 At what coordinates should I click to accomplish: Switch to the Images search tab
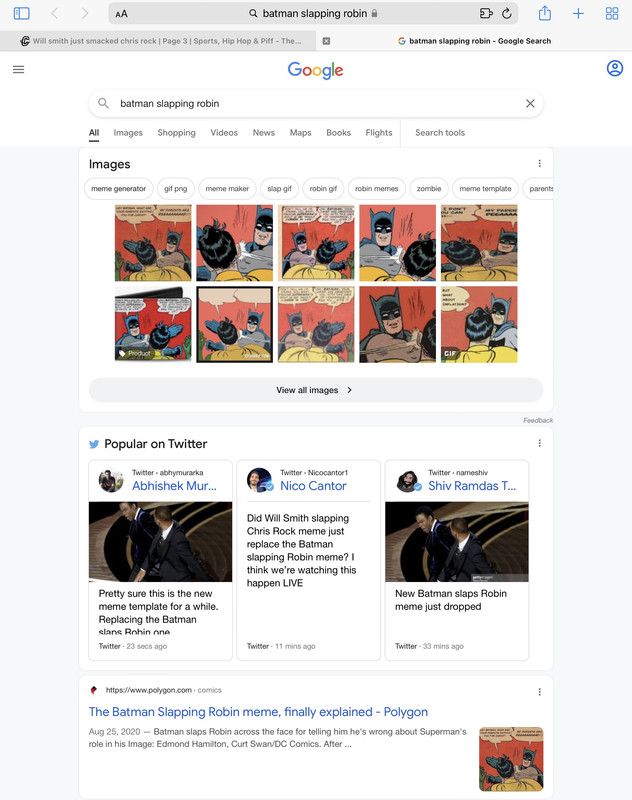click(x=128, y=133)
